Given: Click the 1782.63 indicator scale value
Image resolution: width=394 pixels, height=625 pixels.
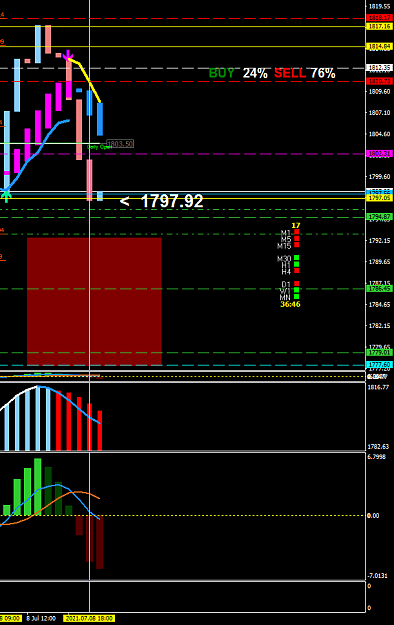Looking at the screenshot, I should tap(378, 447).
